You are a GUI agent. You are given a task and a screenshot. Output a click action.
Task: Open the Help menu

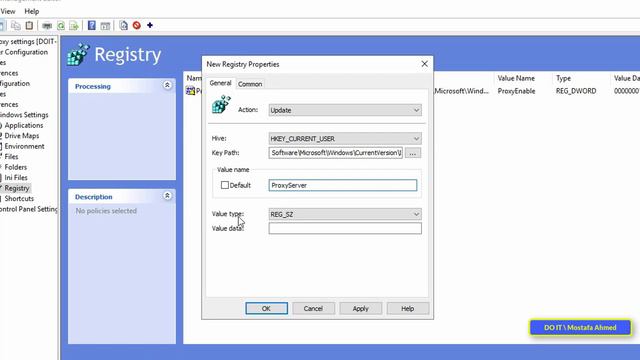click(x=31, y=11)
